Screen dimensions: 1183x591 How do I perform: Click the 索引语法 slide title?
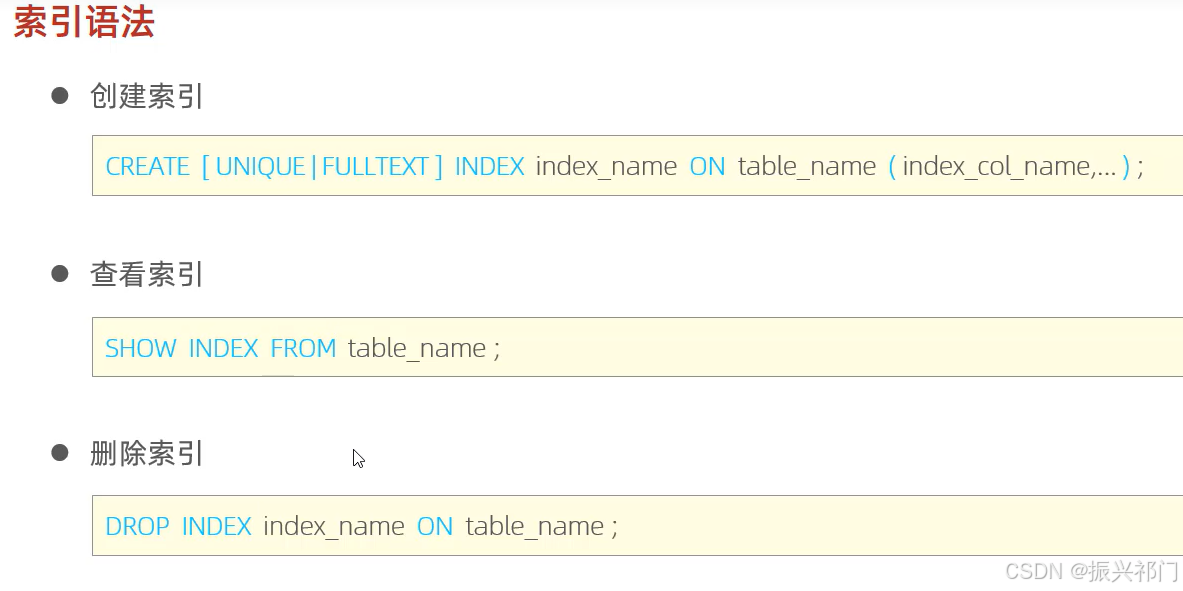point(84,21)
